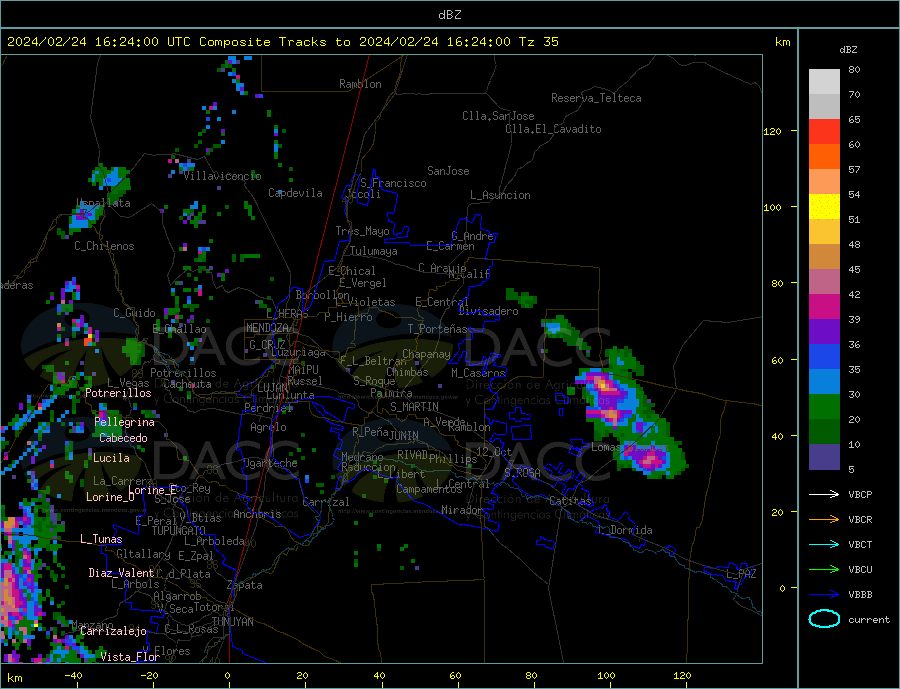Click the 'Borbollon' map label
Image resolution: width=900 pixels, height=689 pixels.
(323, 295)
